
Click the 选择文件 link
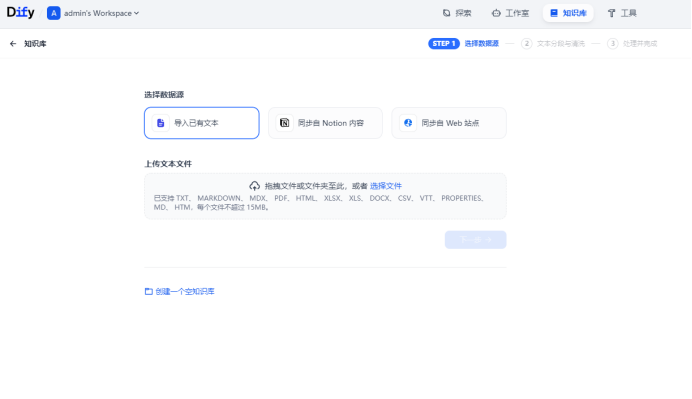[x=386, y=186]
